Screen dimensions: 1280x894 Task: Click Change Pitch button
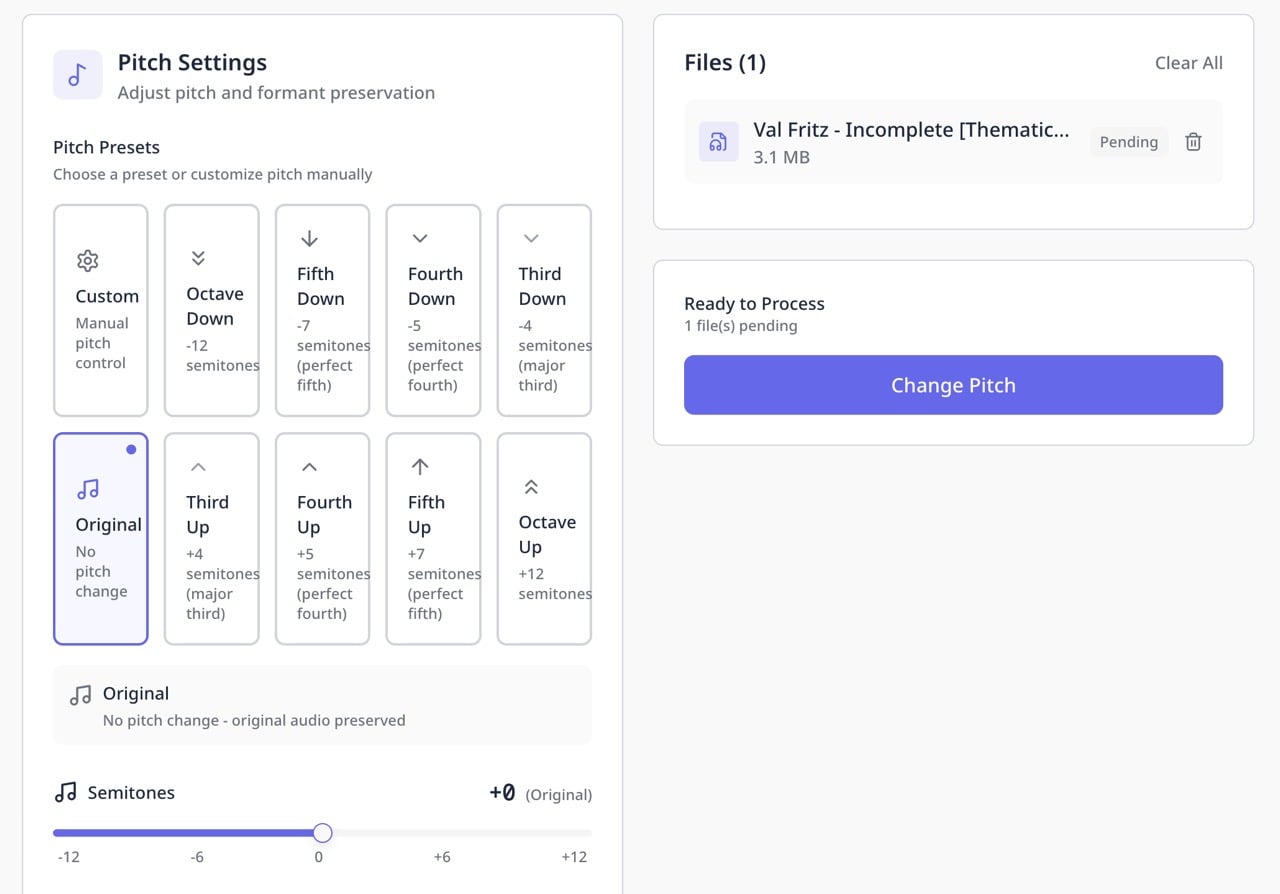(953, 385)
